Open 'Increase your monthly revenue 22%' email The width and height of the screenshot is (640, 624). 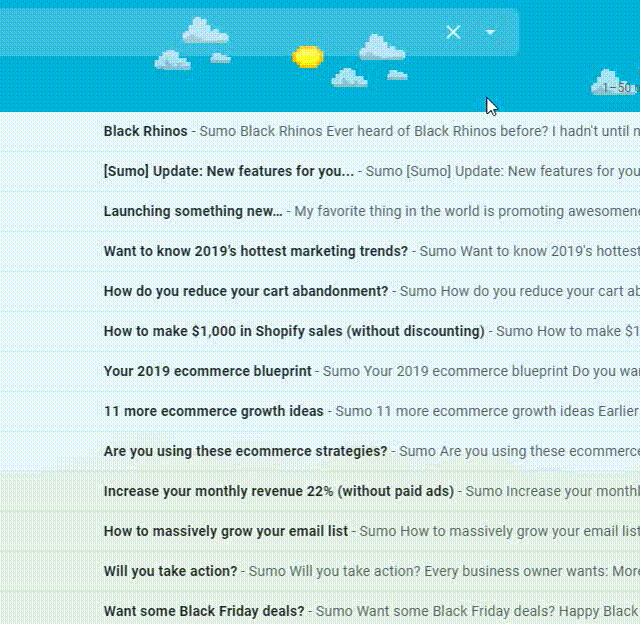pos(278,491)
